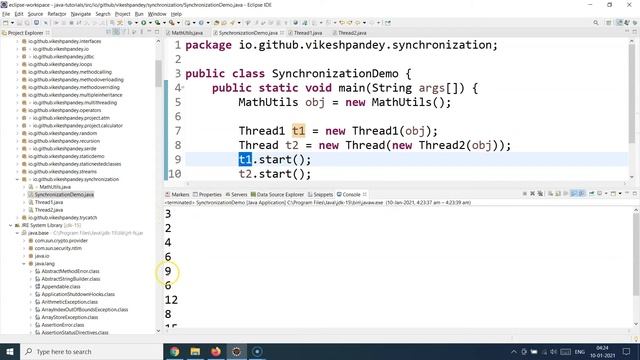Click Remove All Terminated Launches double-X icon

540,193
